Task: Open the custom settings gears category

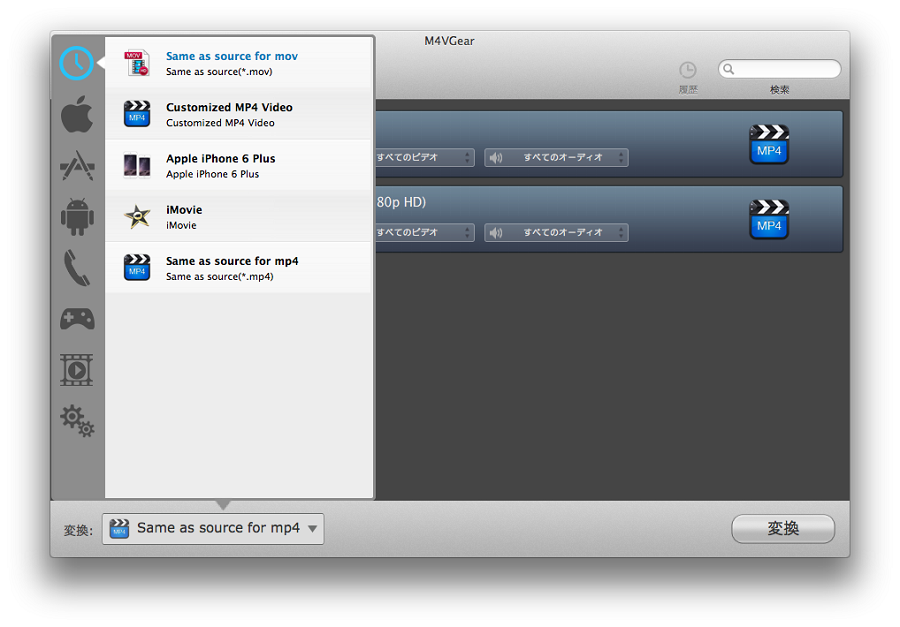Action: 77,421
